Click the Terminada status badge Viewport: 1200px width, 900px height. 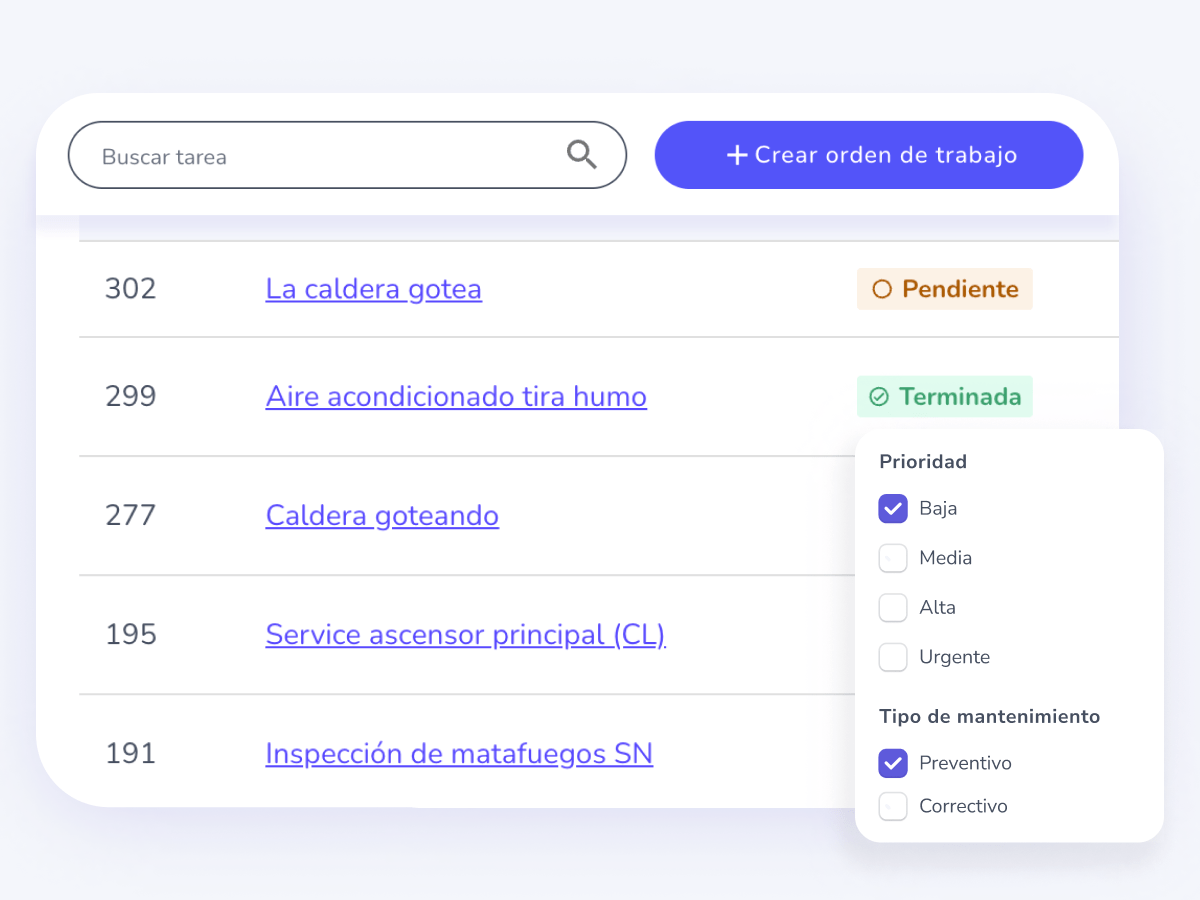(944, 397)
